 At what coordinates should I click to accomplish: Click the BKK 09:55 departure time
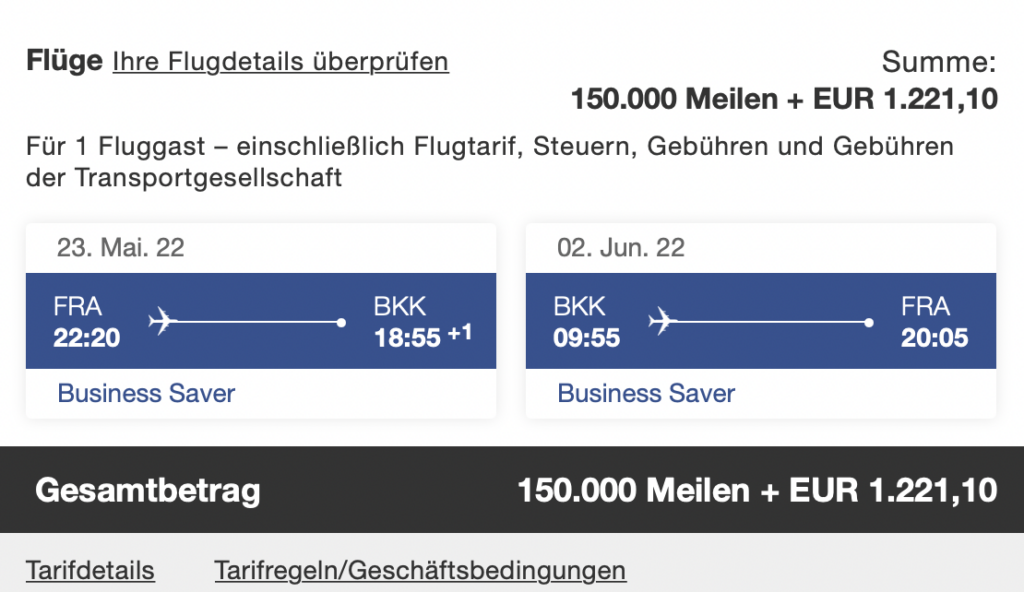[587, 337]
